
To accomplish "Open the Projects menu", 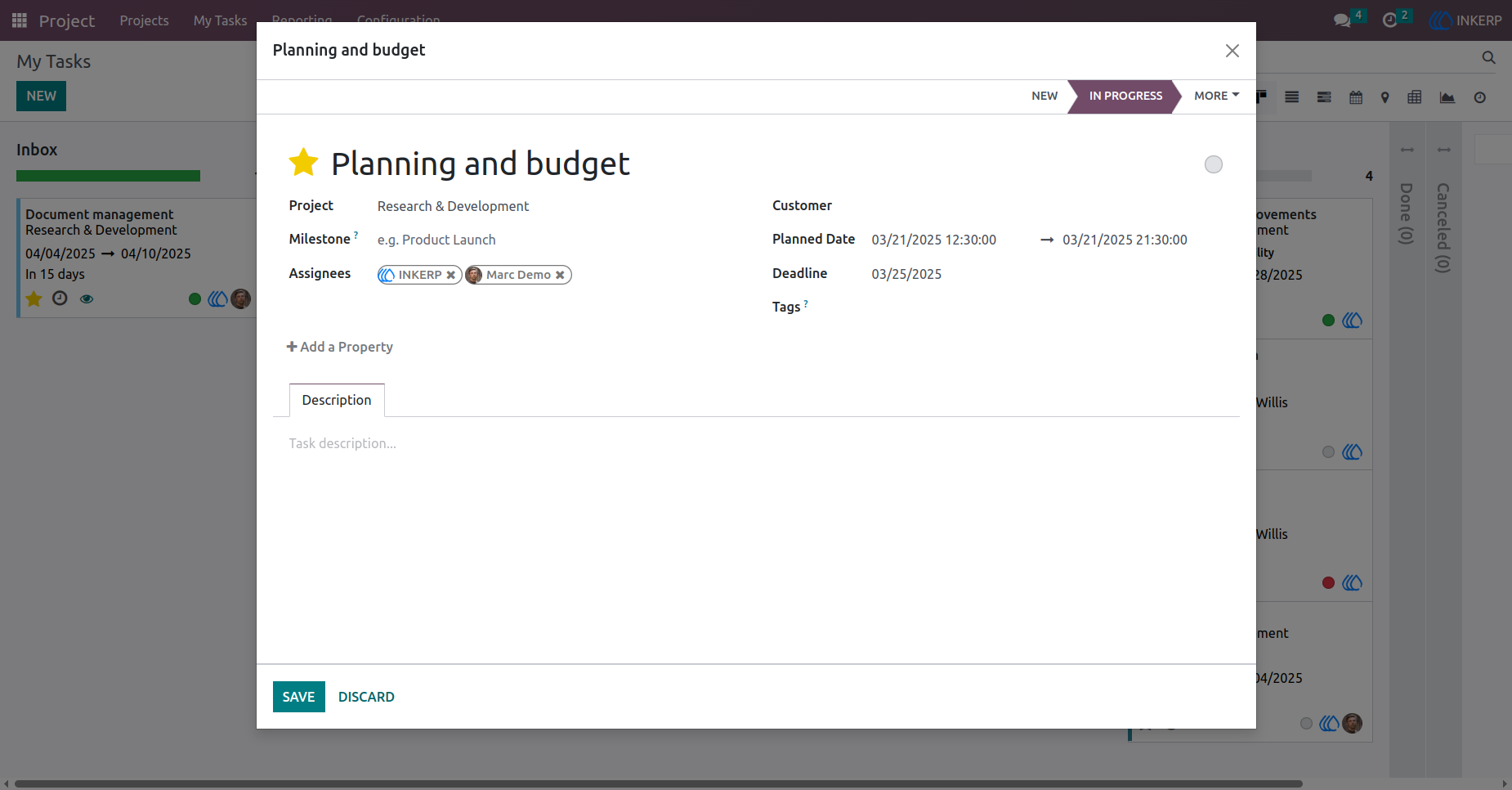I will tap(144, 20).
